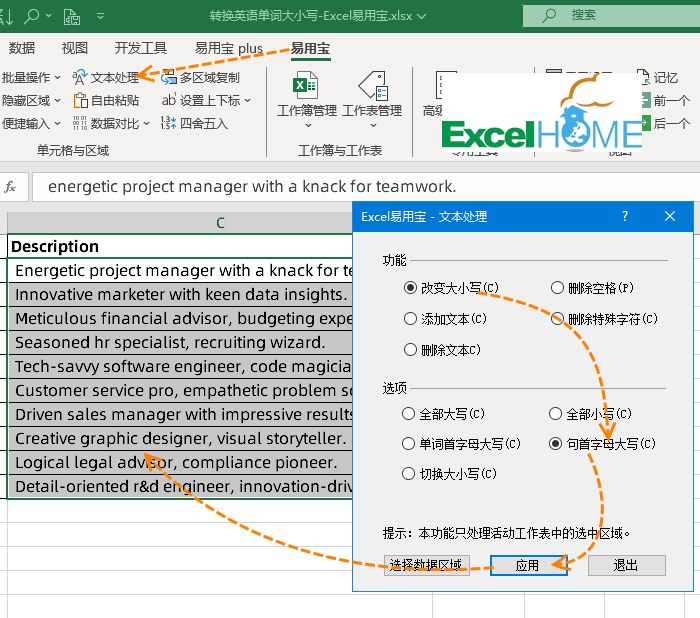Image resolution: width=700 pixels, height=618 pixels.
Task: Expand 工作表管理 dropdown chevron
Action: tap(373, 125)
